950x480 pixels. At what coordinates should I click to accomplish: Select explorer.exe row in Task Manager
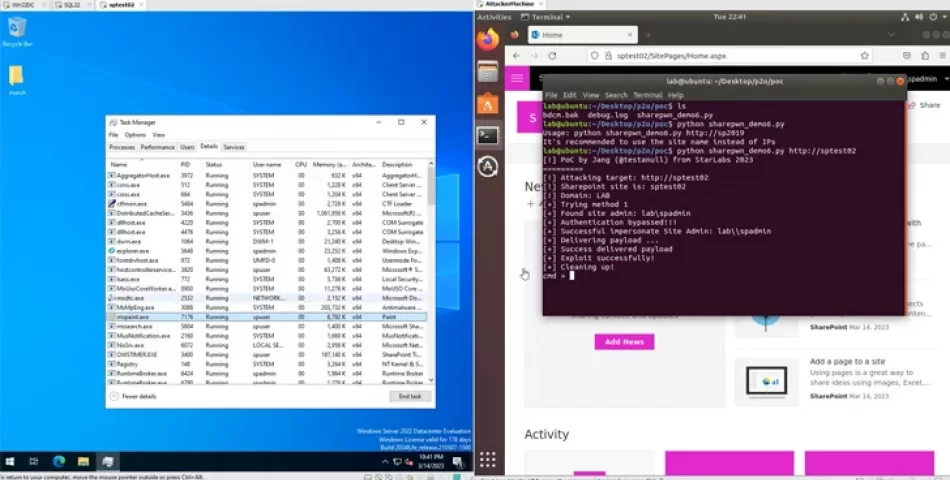pos(267,251)
